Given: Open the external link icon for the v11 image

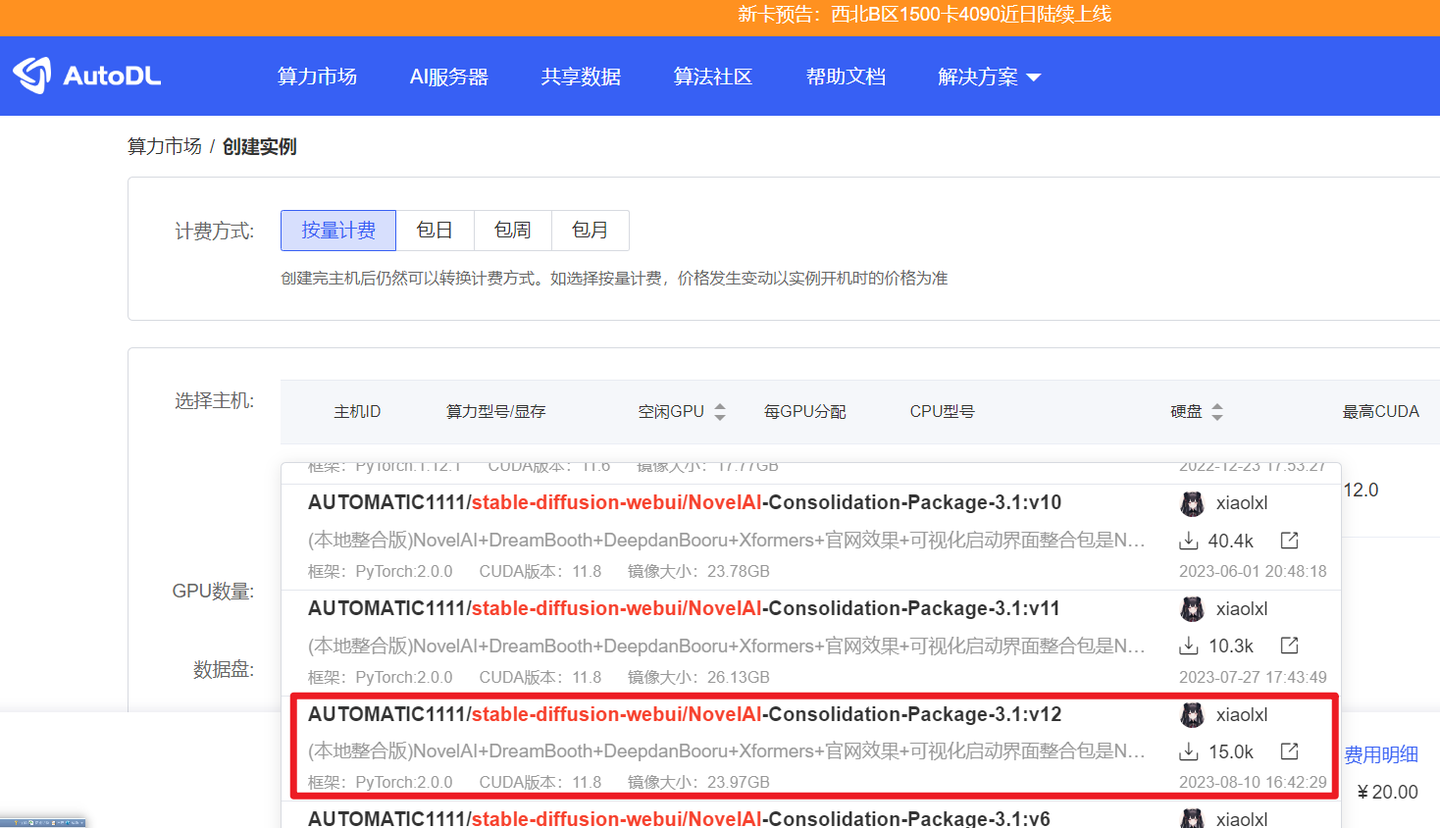Looking at the screenshot, I should click(x=1290, y=645).
